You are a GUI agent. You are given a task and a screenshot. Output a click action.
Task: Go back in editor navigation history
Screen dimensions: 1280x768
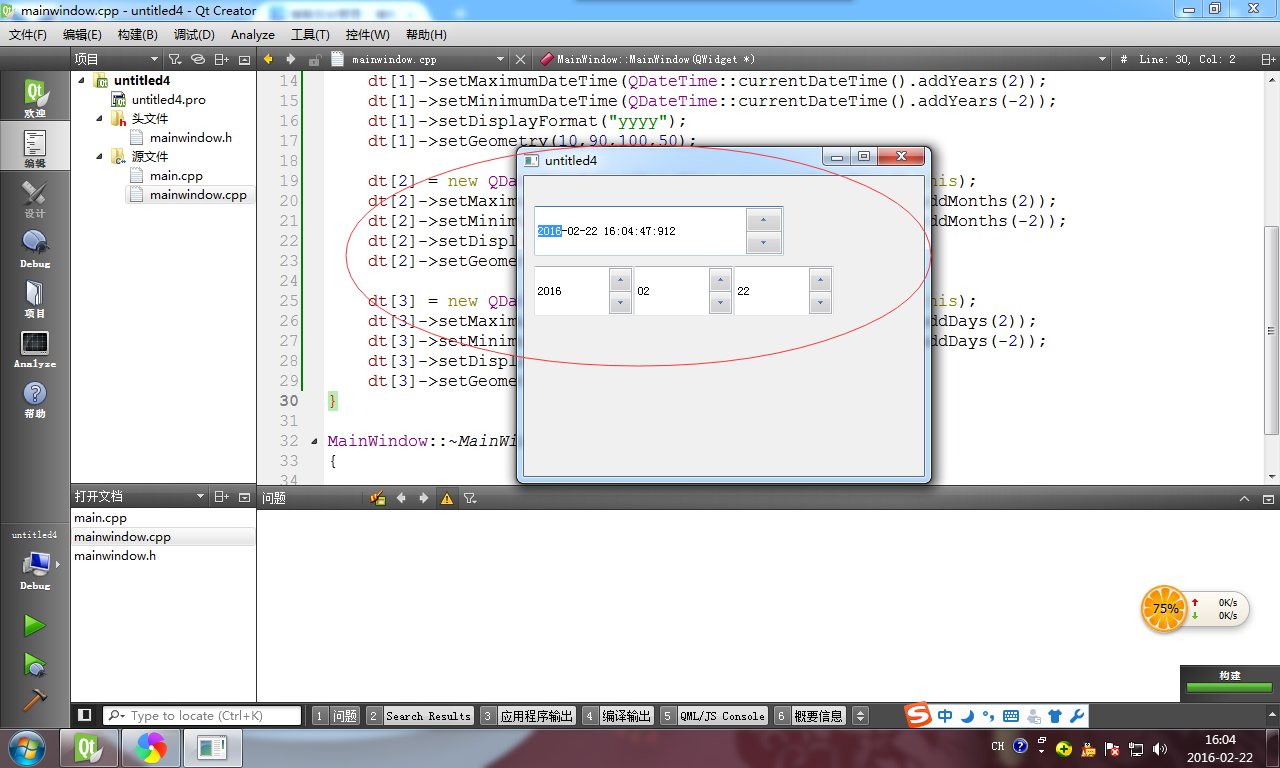268,60
